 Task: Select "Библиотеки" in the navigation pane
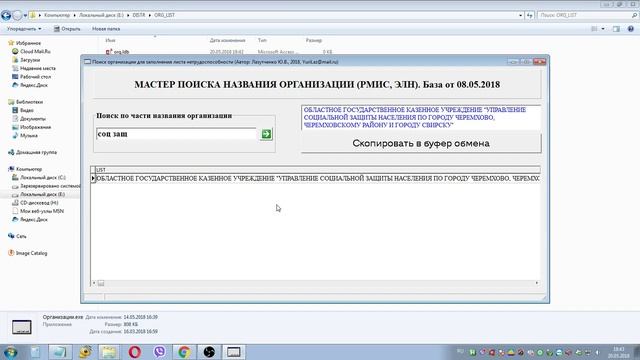29,102
